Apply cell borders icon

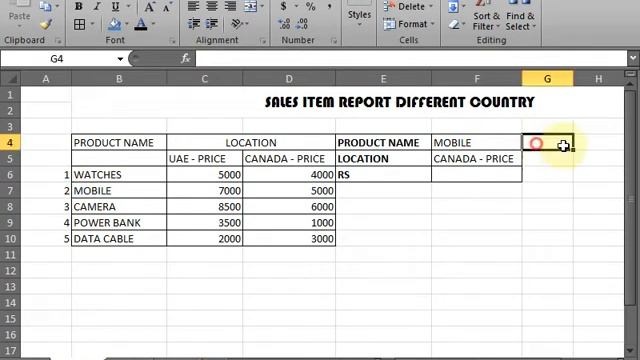[80, 24]
